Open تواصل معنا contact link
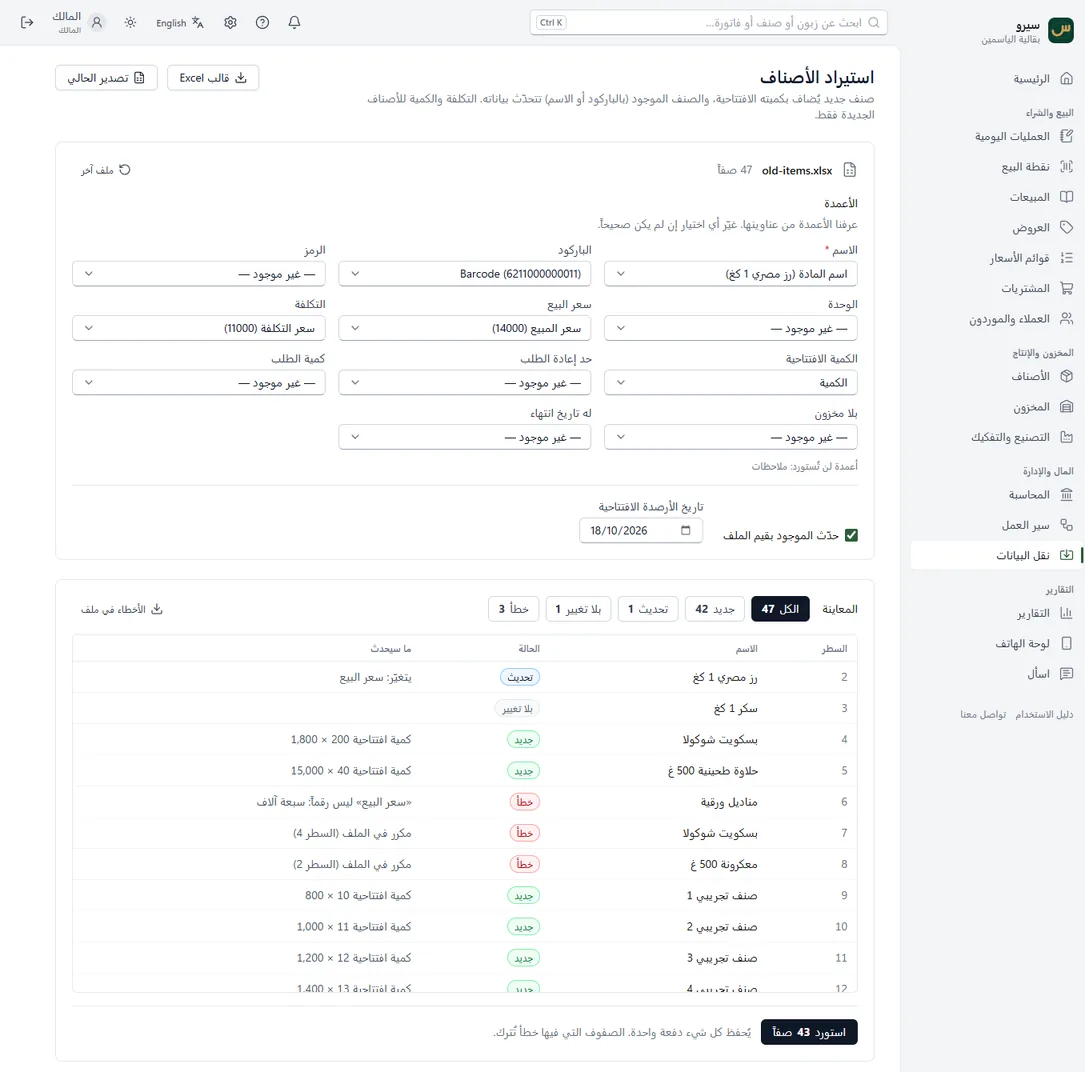1085x1072 pixels. click(x=983, y=714)
